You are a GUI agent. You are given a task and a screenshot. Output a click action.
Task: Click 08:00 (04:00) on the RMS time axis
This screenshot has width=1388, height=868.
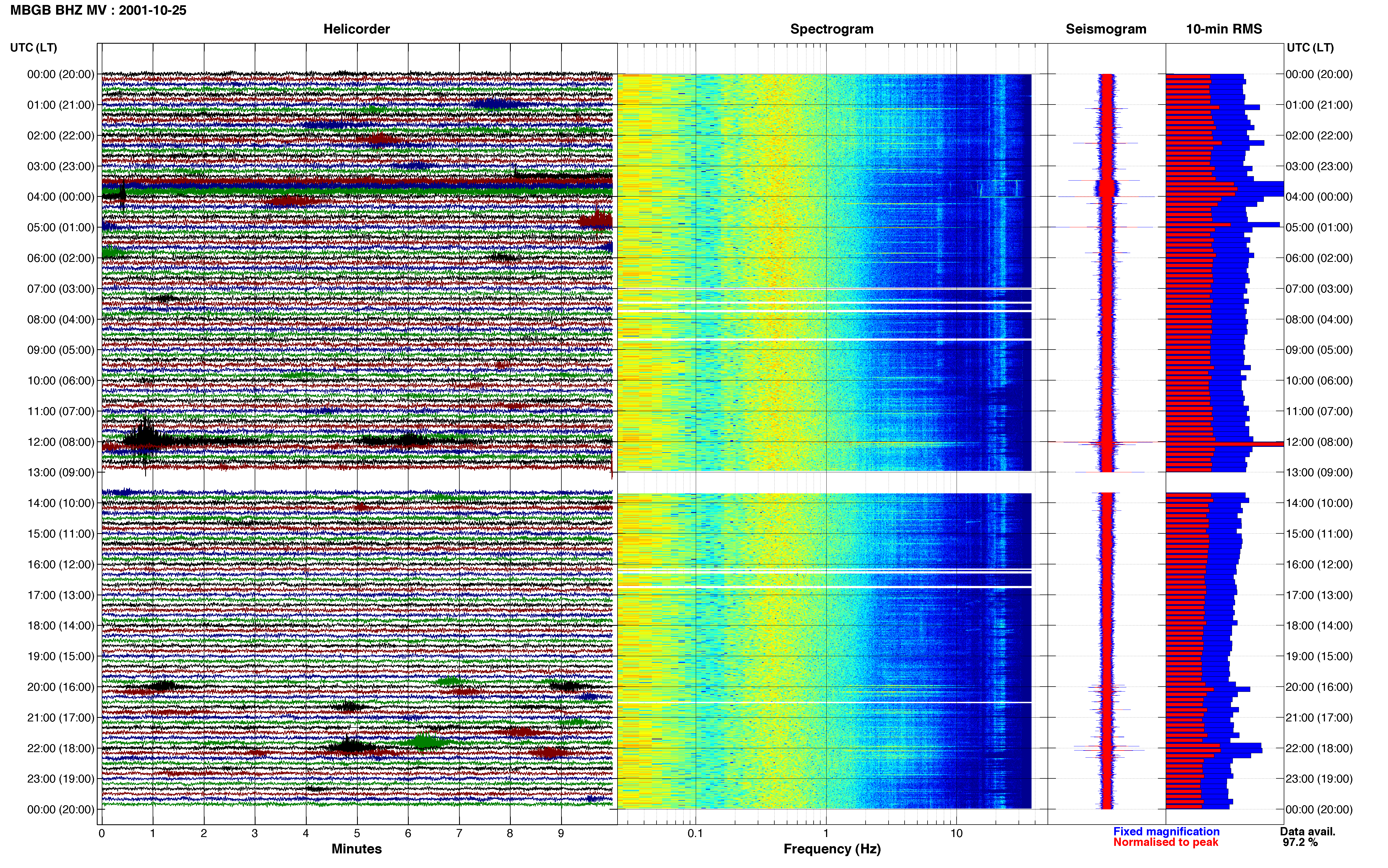pyautogui.click(x=1319, y=320)
